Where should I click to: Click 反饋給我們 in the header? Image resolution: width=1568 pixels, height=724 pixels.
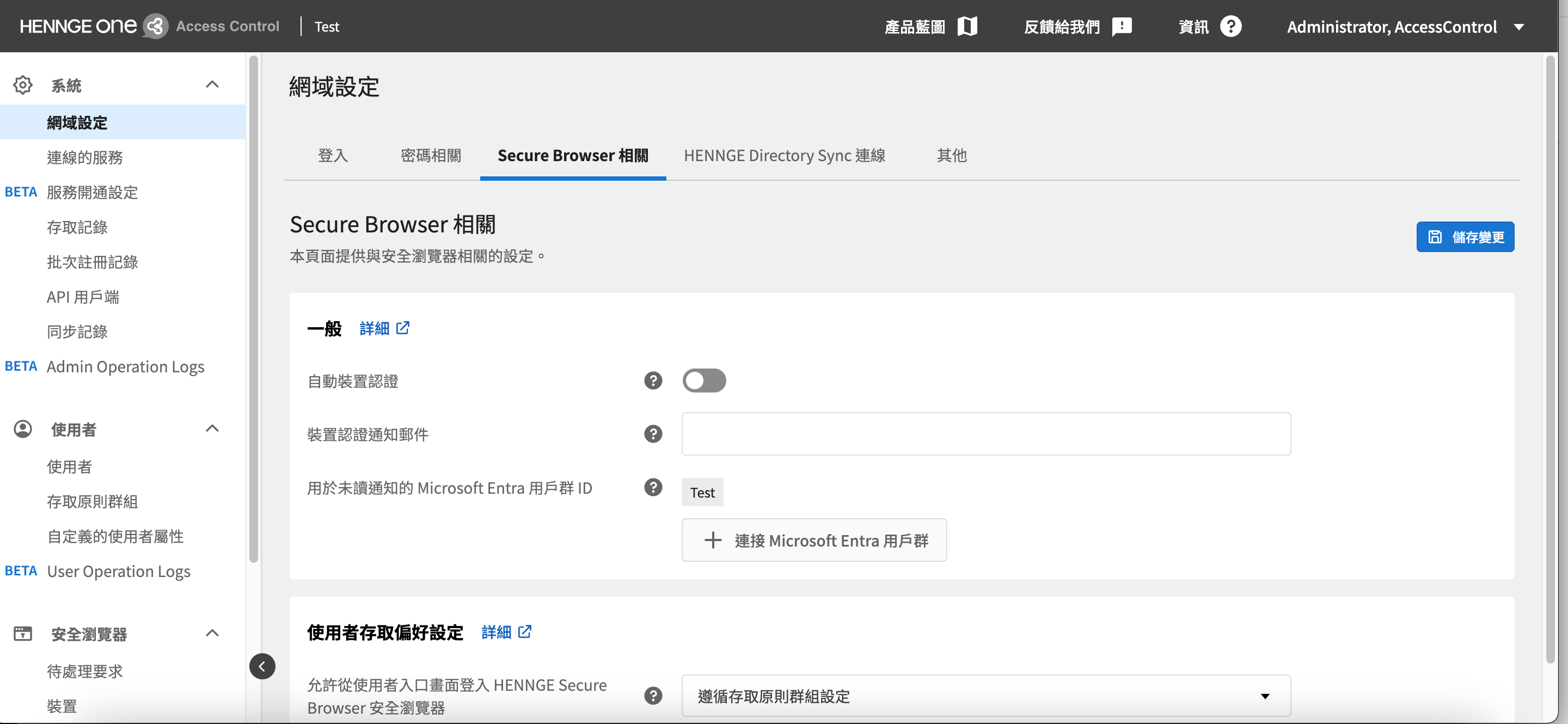point(1062,27)
